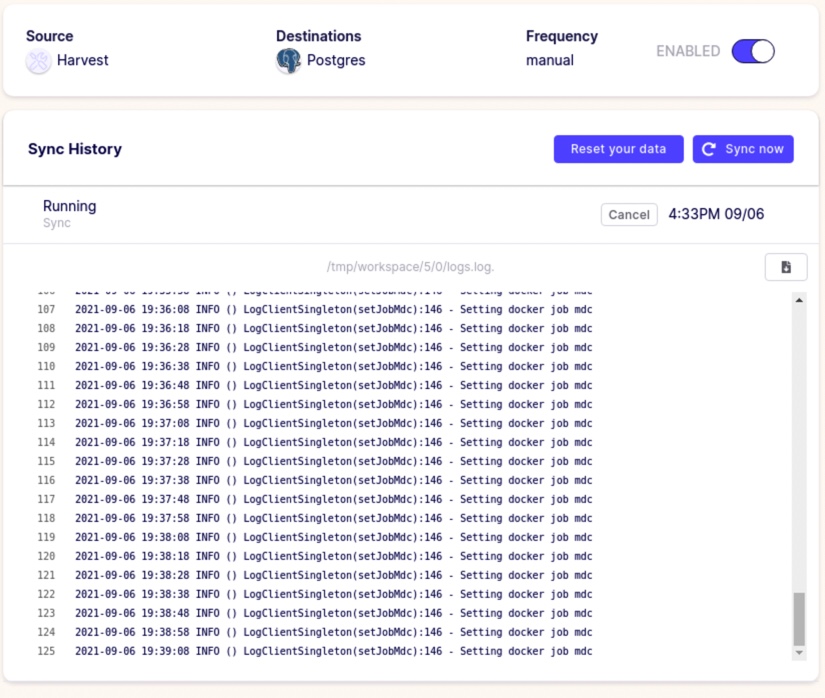Select log line 108 at 19:36:18
The image size is (825, 698).
315,328
